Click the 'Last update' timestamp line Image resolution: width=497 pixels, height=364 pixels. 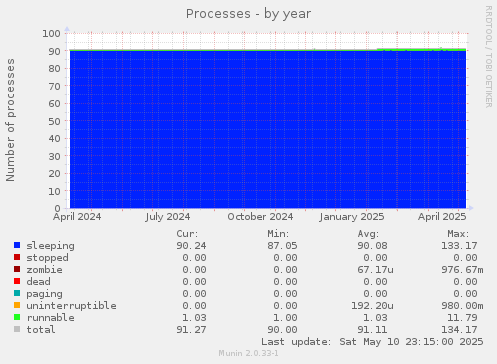click(372, 342)
